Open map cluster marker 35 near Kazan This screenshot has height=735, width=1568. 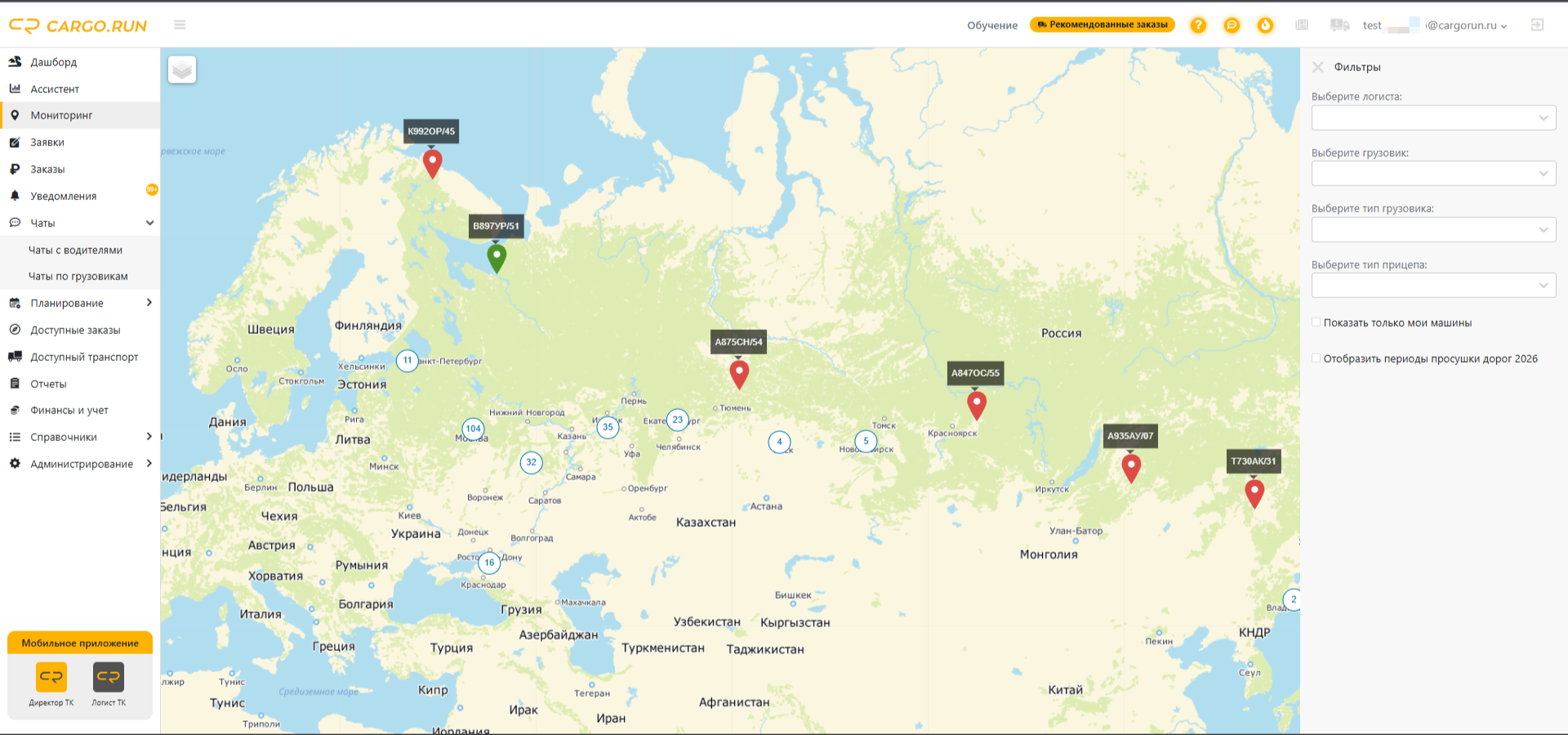pos(608,427)
